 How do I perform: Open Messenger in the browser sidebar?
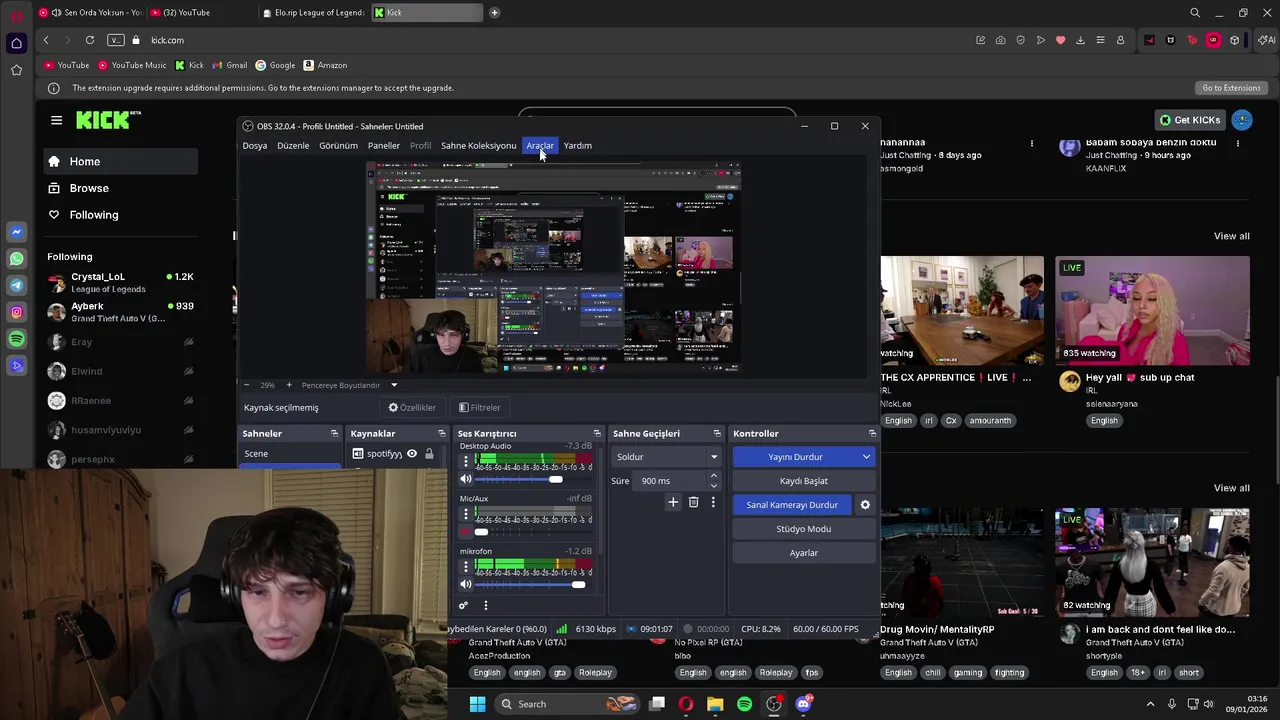(16, 232)
